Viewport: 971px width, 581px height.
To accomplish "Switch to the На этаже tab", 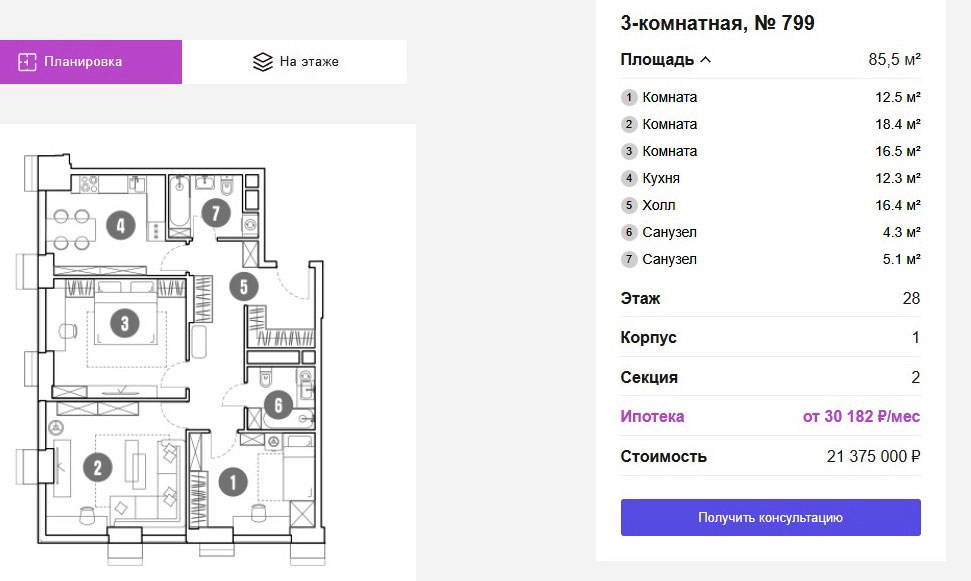I will (295, 62).
